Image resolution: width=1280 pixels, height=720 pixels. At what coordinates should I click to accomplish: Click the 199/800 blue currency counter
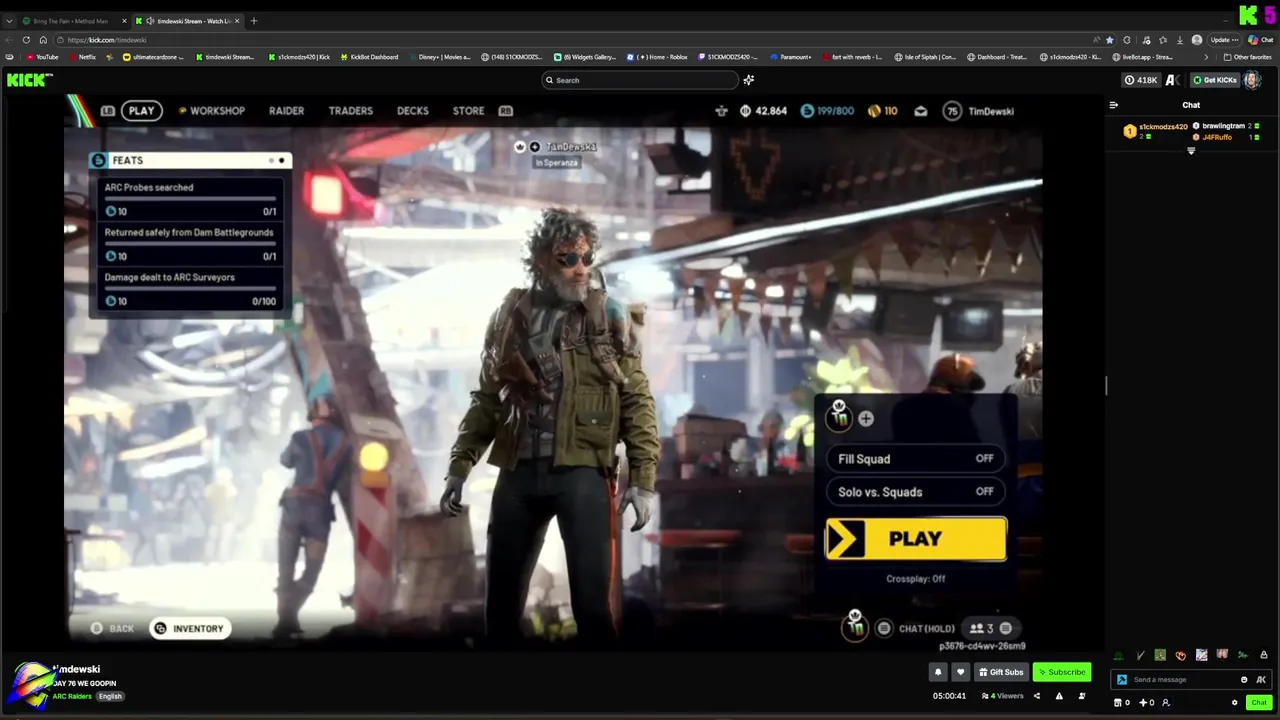827,111
